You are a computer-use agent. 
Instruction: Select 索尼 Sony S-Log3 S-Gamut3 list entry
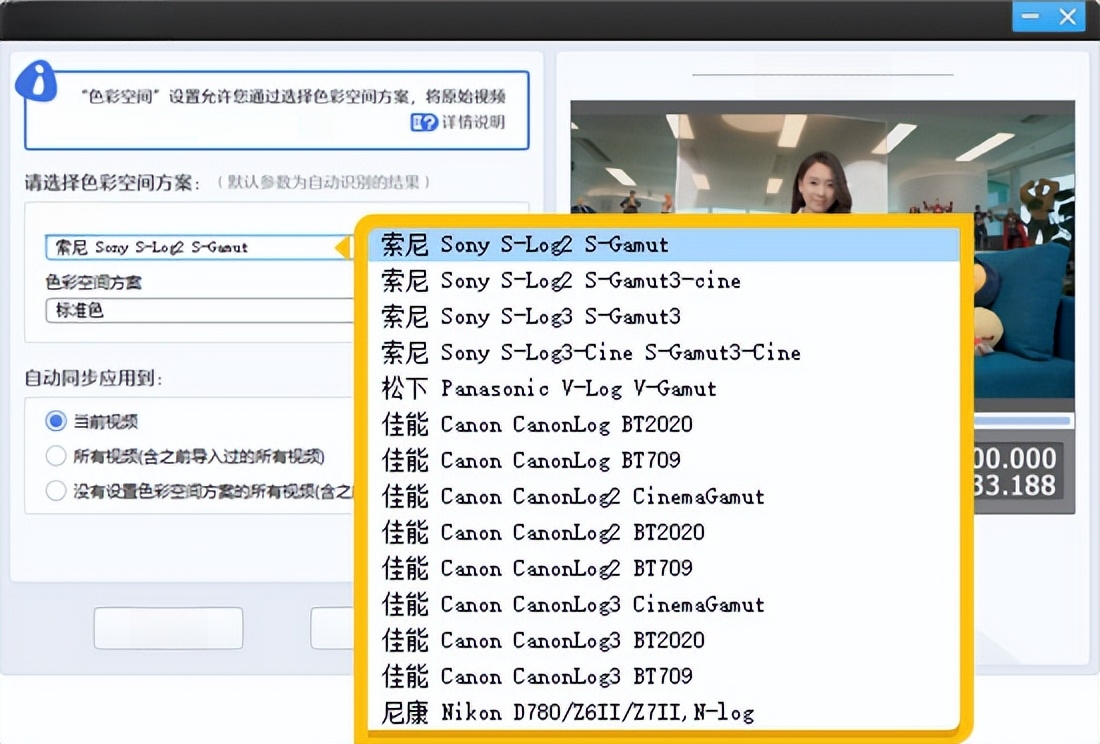664,316
